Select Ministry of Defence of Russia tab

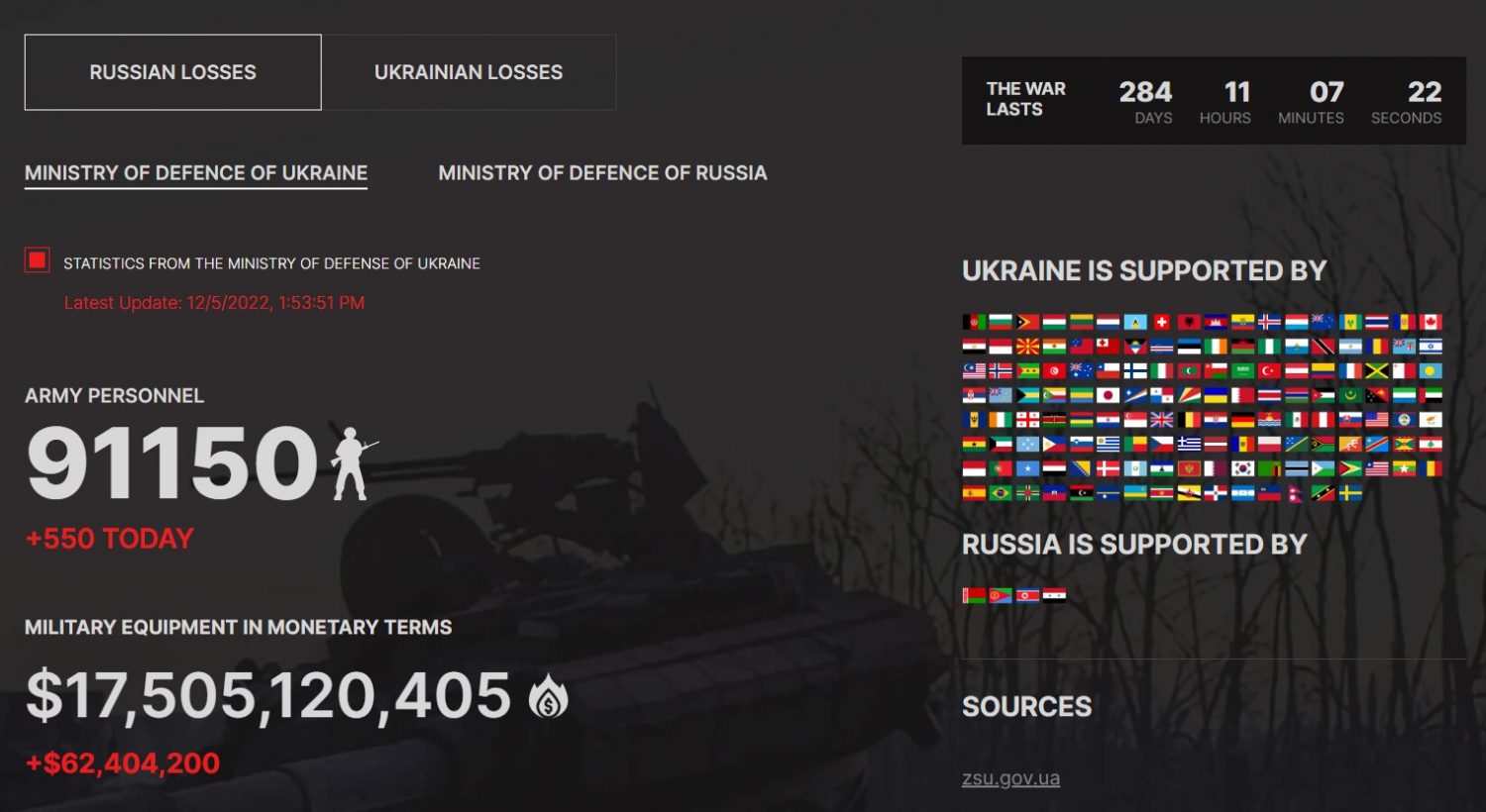602,173
